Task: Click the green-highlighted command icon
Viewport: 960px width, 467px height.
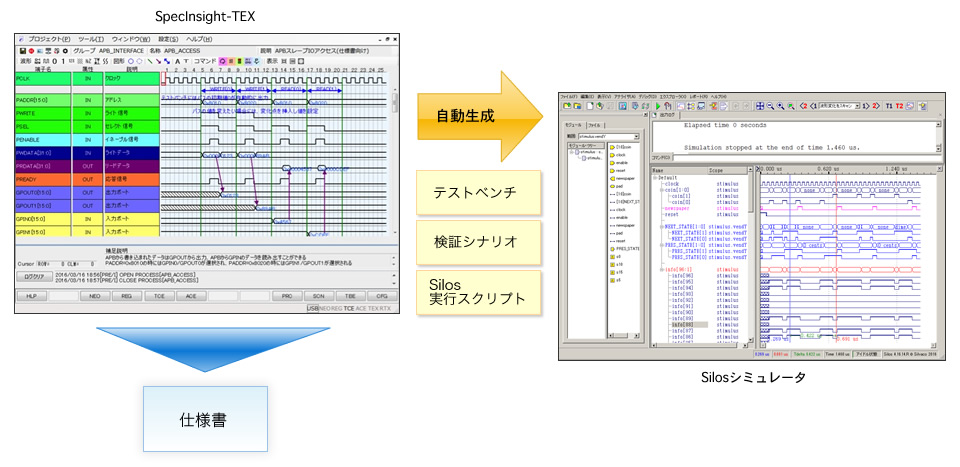Action: click(x=239, y=61)
